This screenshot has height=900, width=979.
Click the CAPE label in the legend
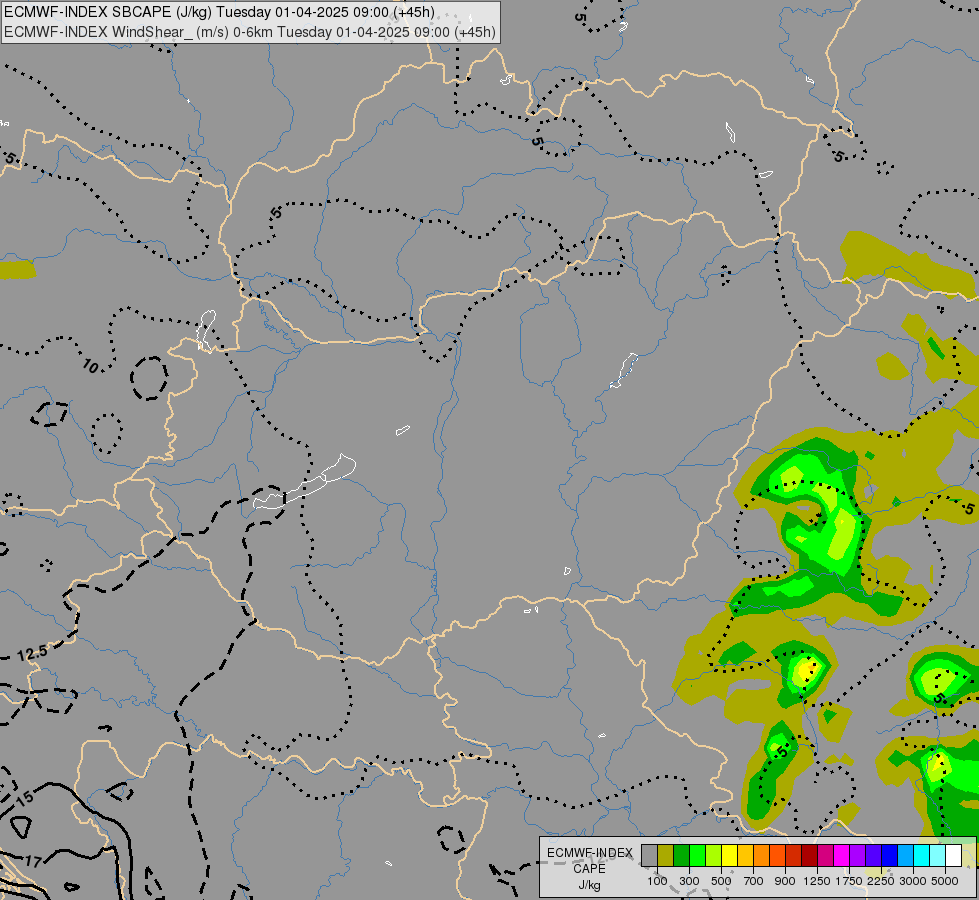tap(589, 869)
